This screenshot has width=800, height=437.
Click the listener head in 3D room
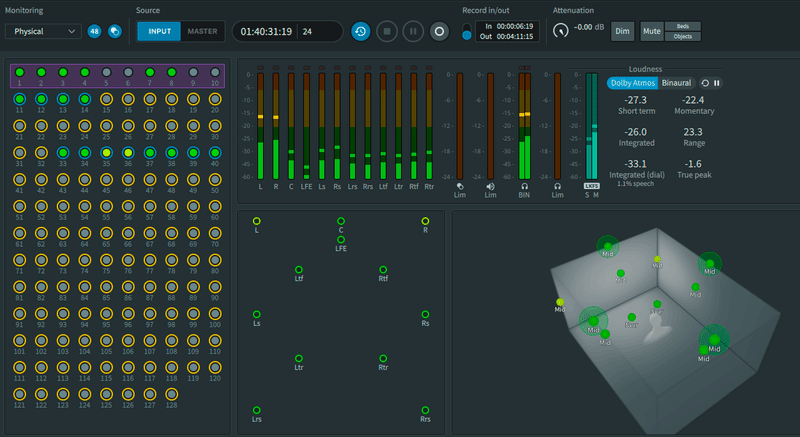(x=655, y=327)
